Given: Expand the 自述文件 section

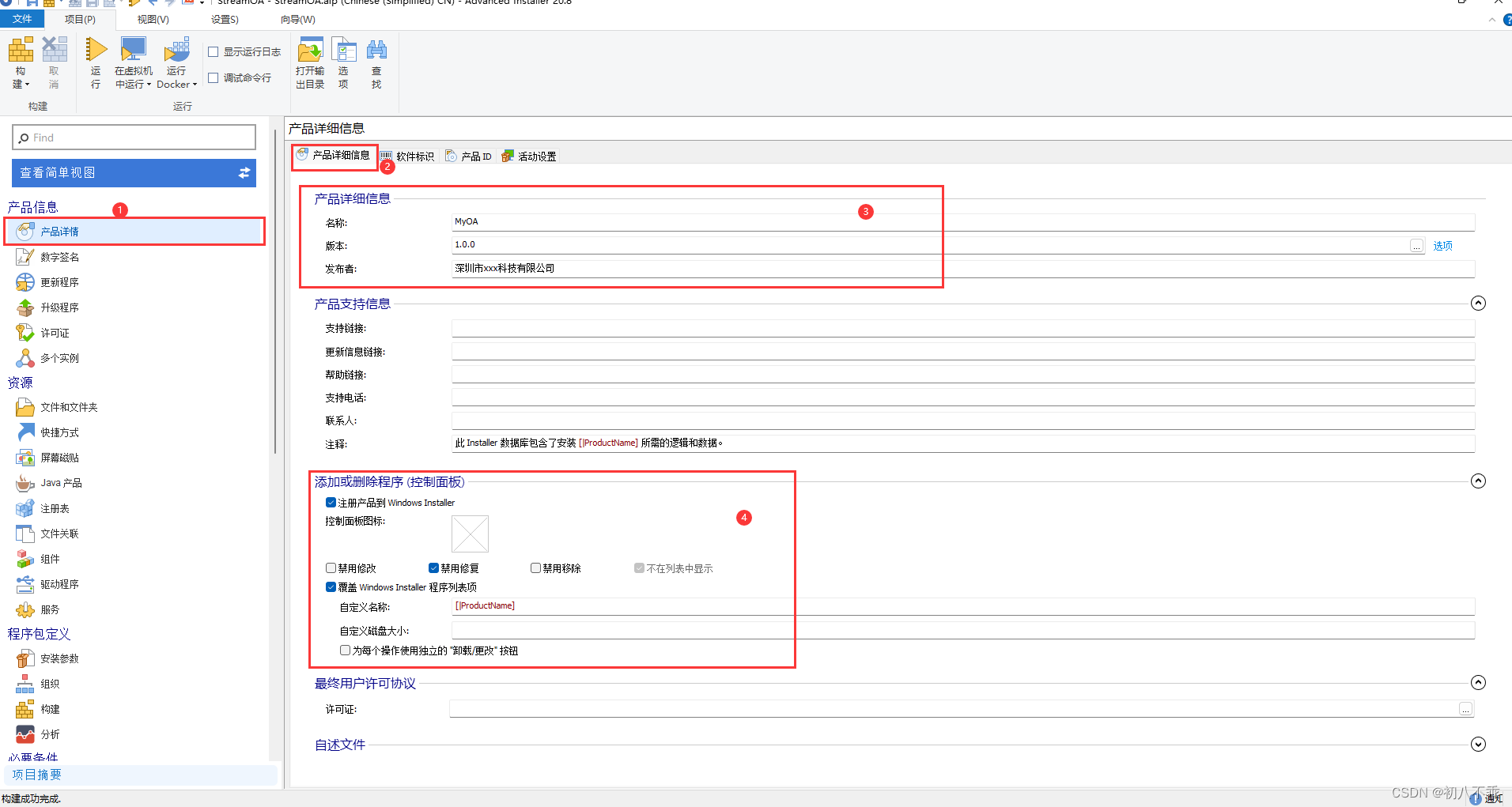Looking at the screenshot, I should click(1478, 745).
